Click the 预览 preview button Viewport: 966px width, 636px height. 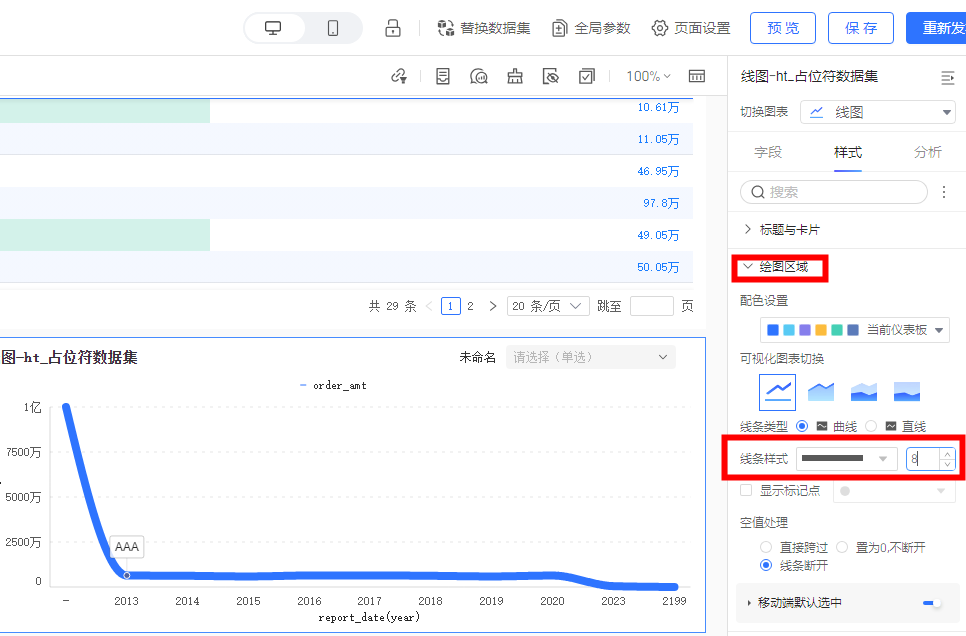pyautogui.click(x=782, y=28)
